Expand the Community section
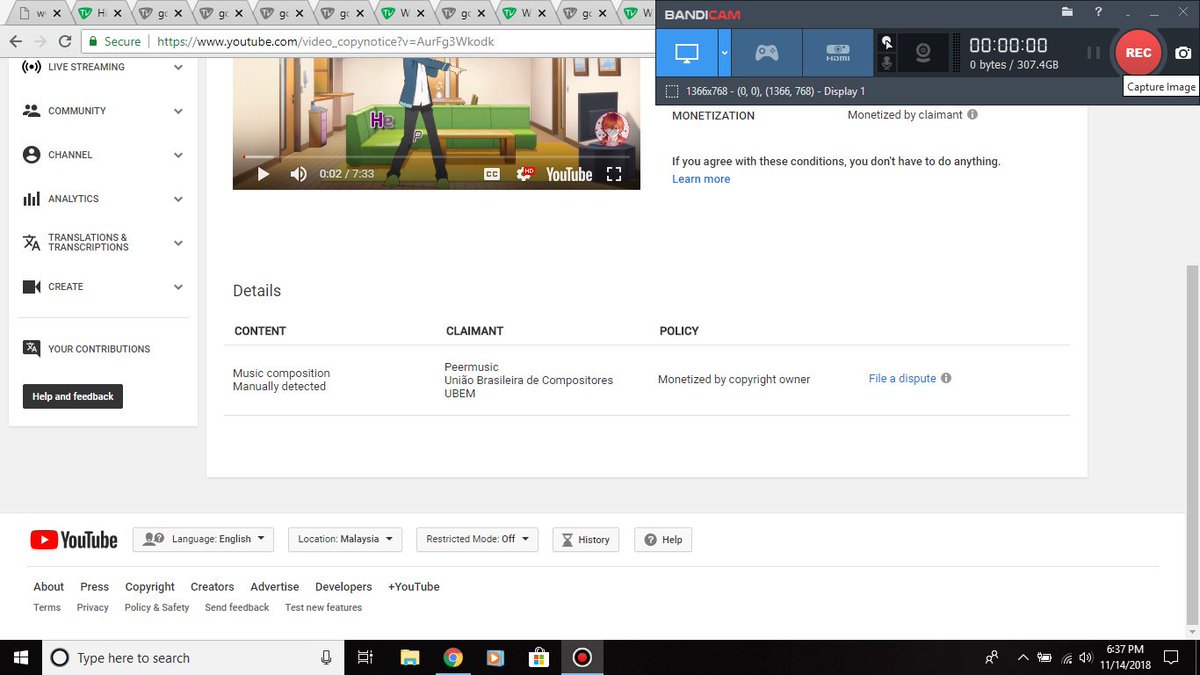1200x675 pixels. (178, 111)
